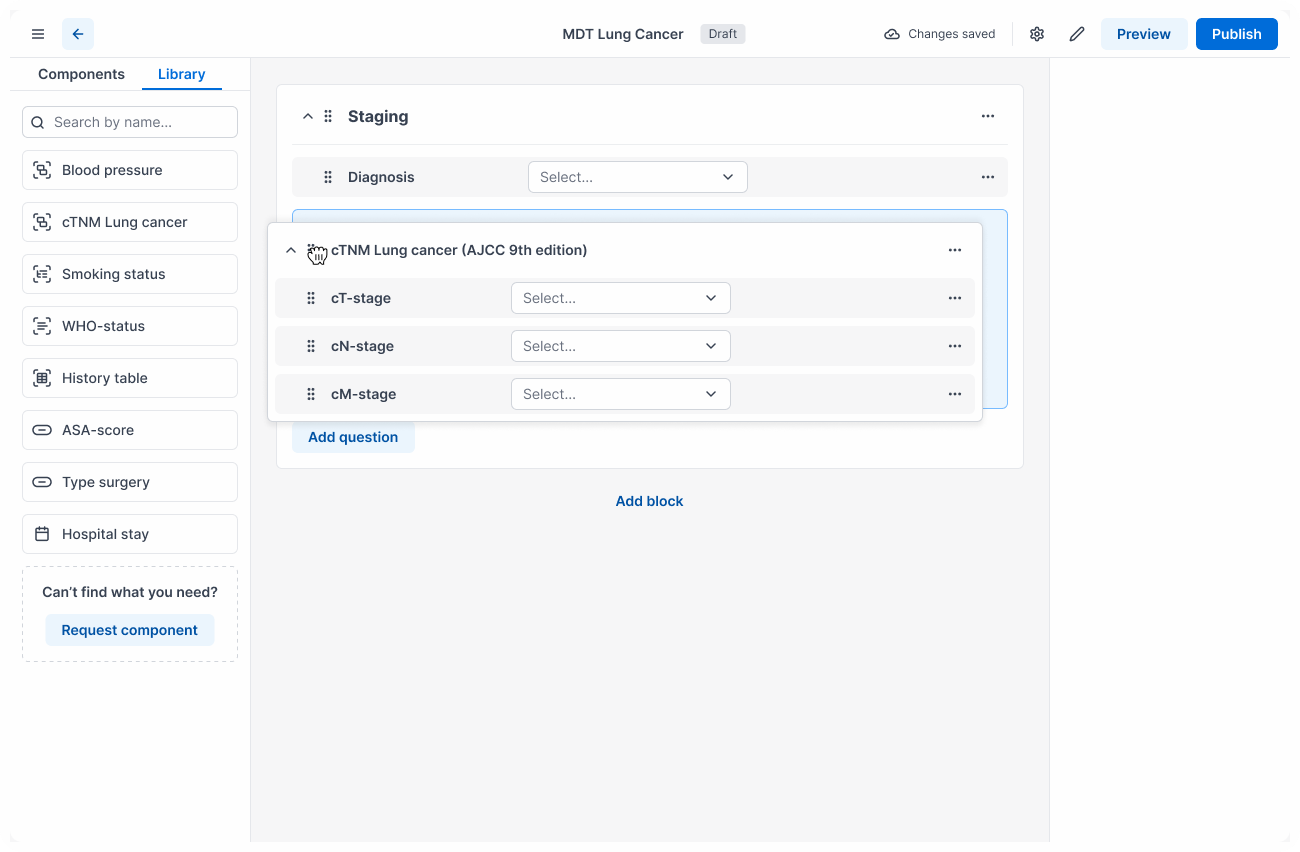Open cM-stage more options menu
1300x852 pixels.
point(955,394)
